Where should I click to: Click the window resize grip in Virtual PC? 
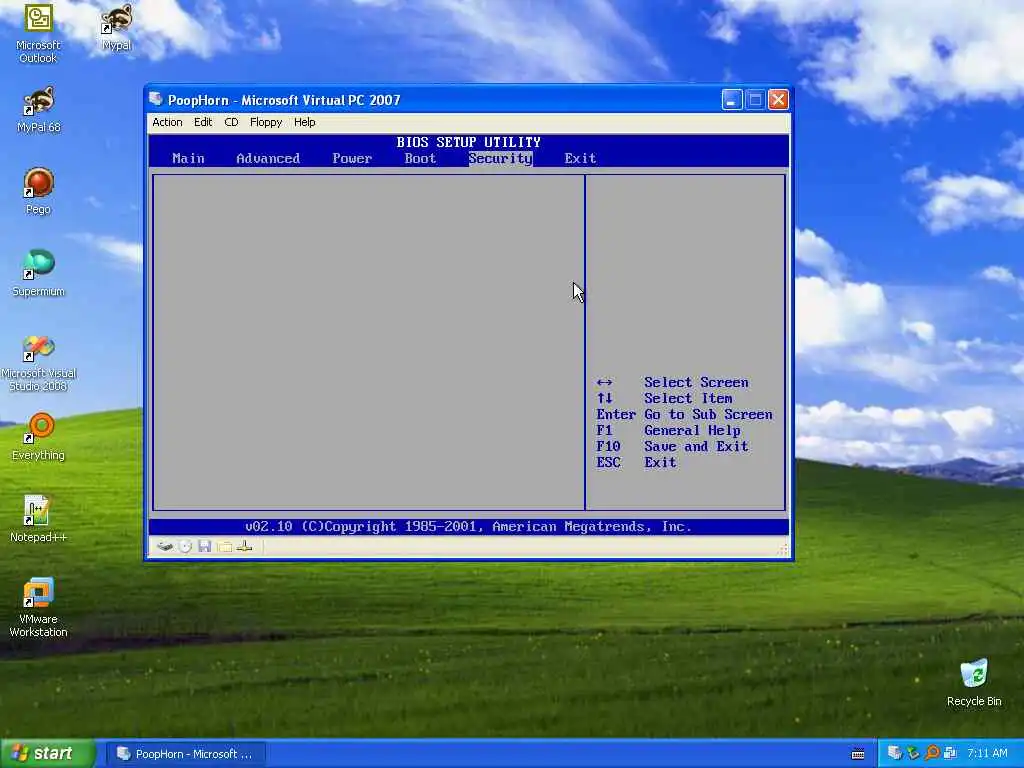[x=782, y=549]
